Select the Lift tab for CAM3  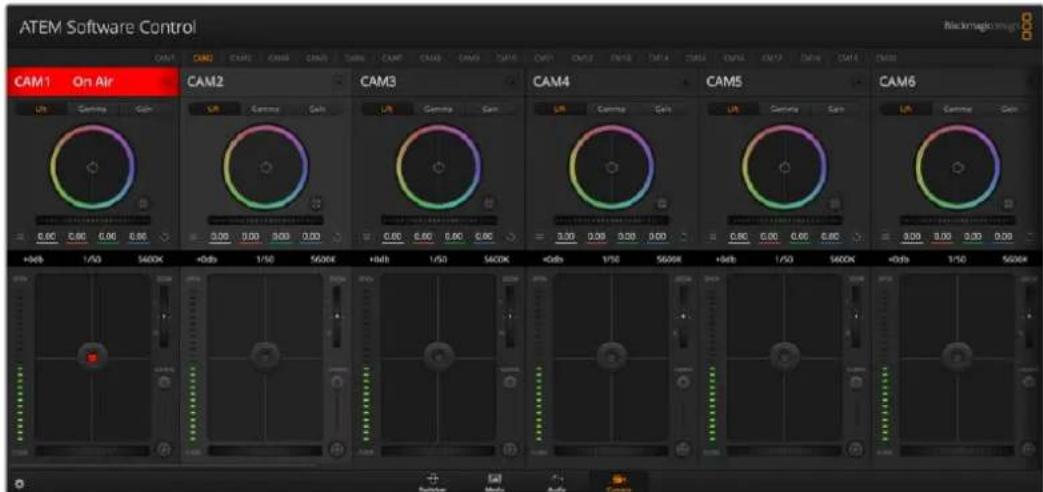pyautogui.click(x=386, y=108)
